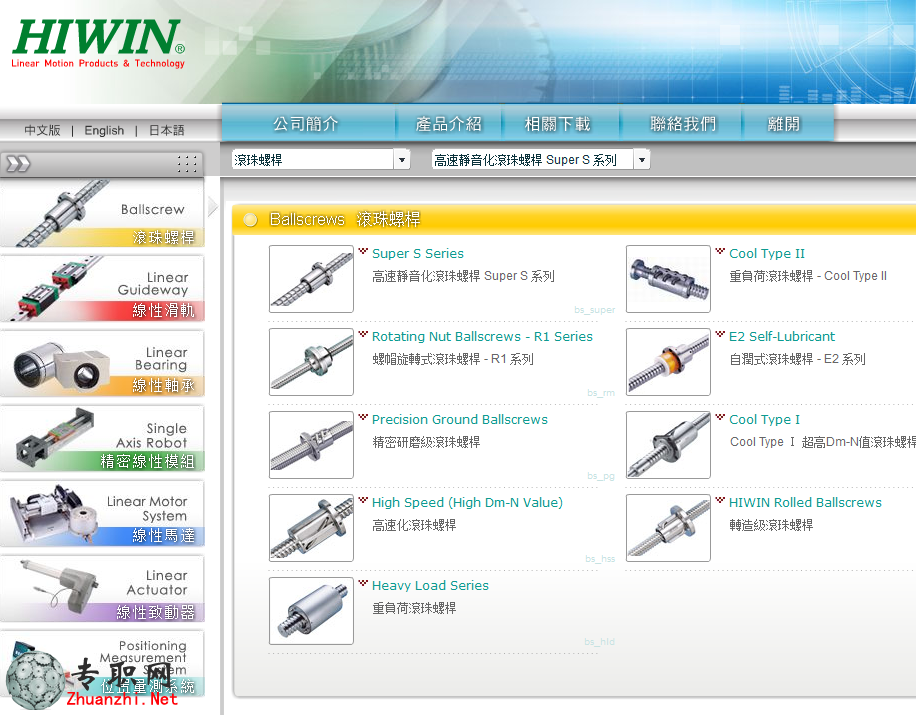Click the High Speed ballscrew thumbnail

coord(311,527)
